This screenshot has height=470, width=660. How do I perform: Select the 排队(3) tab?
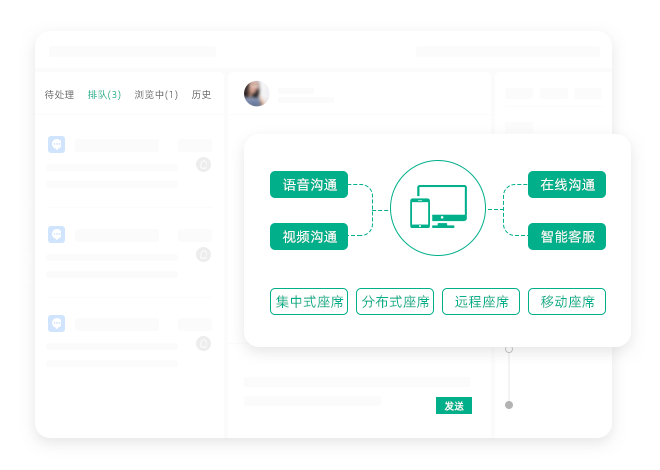point(104,95)
